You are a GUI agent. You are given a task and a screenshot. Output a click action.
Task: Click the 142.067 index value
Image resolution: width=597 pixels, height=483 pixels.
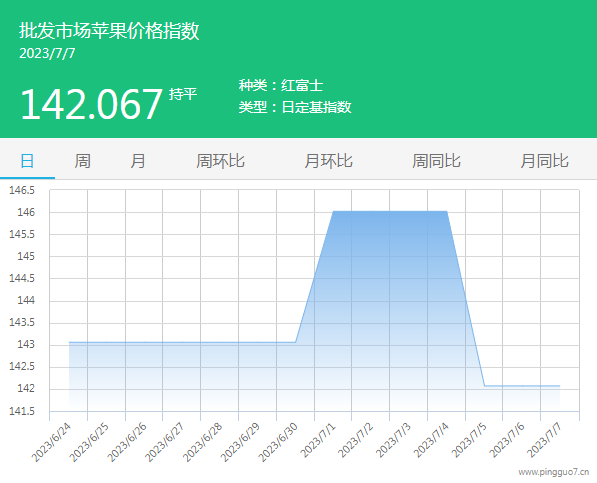tap(91, 104)
